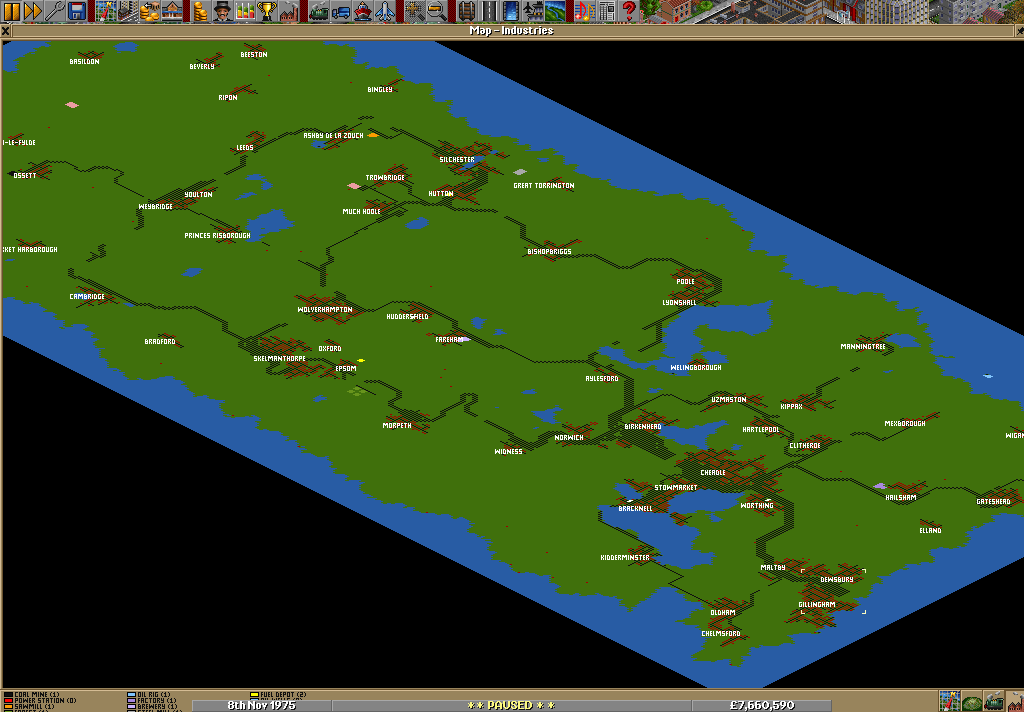The height and width of the screenshot is (712, 1024).
Task: Open railway construction tools
Action: pos(466,11)
